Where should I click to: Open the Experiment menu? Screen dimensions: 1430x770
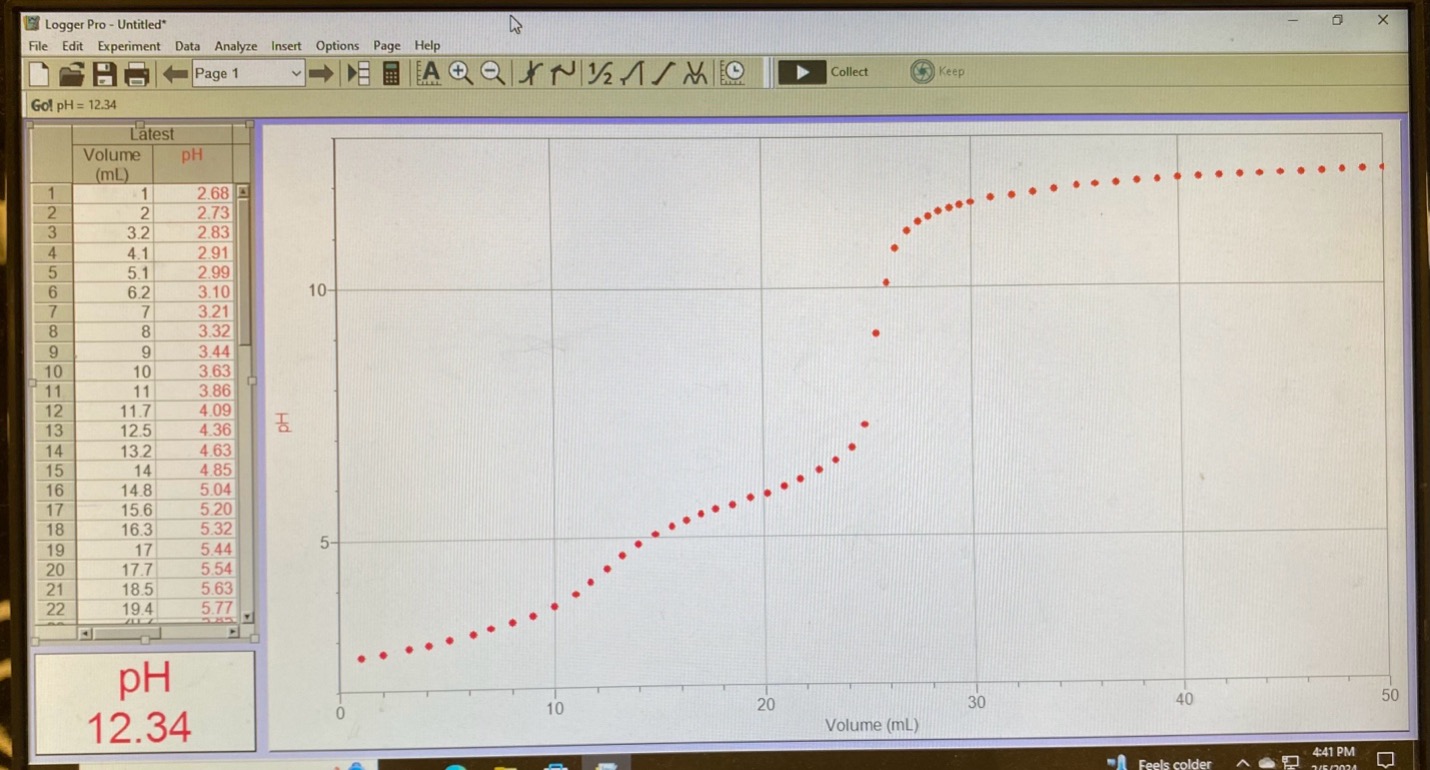[x=129, y=45]
